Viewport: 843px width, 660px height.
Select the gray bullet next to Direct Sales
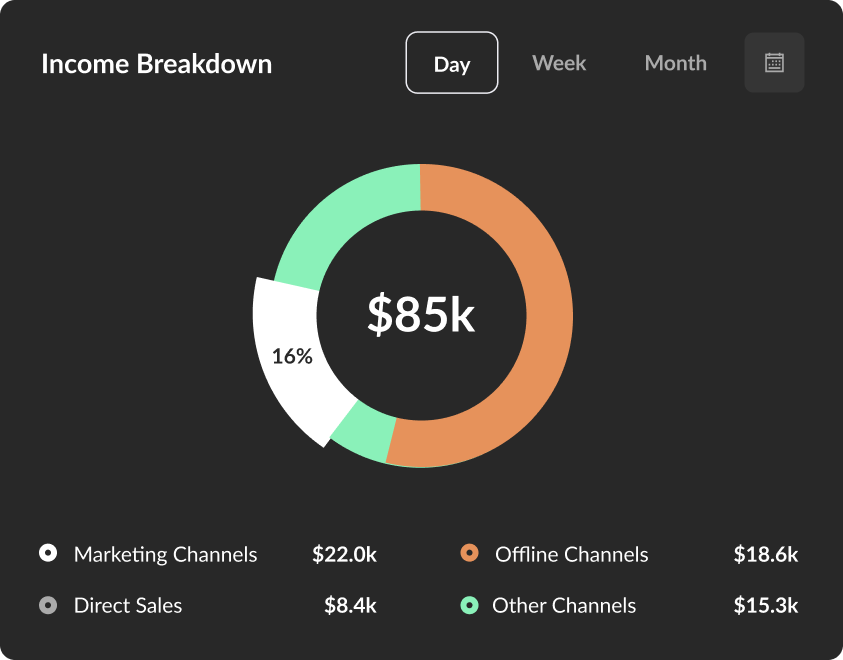[x=46, y=604]
